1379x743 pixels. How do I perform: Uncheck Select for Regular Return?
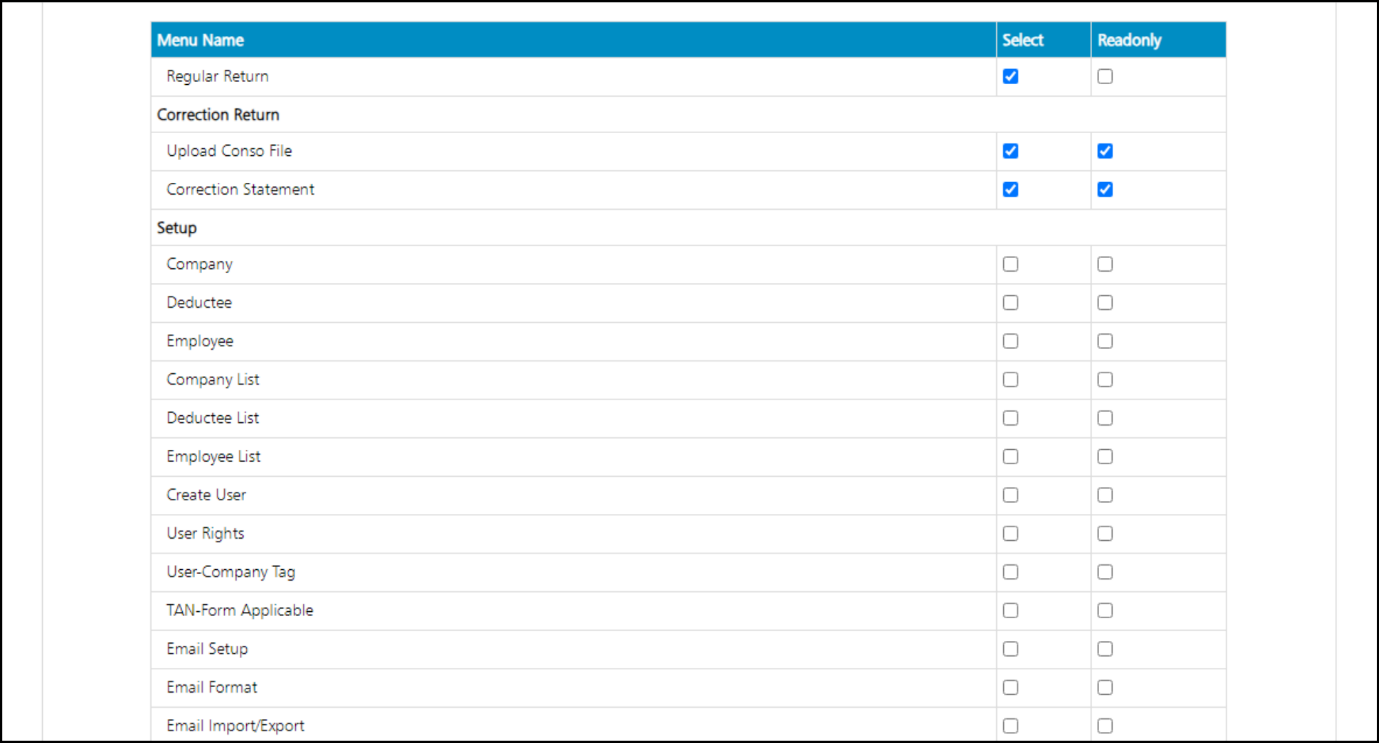pyautogui.click(x=1010, y=76)
